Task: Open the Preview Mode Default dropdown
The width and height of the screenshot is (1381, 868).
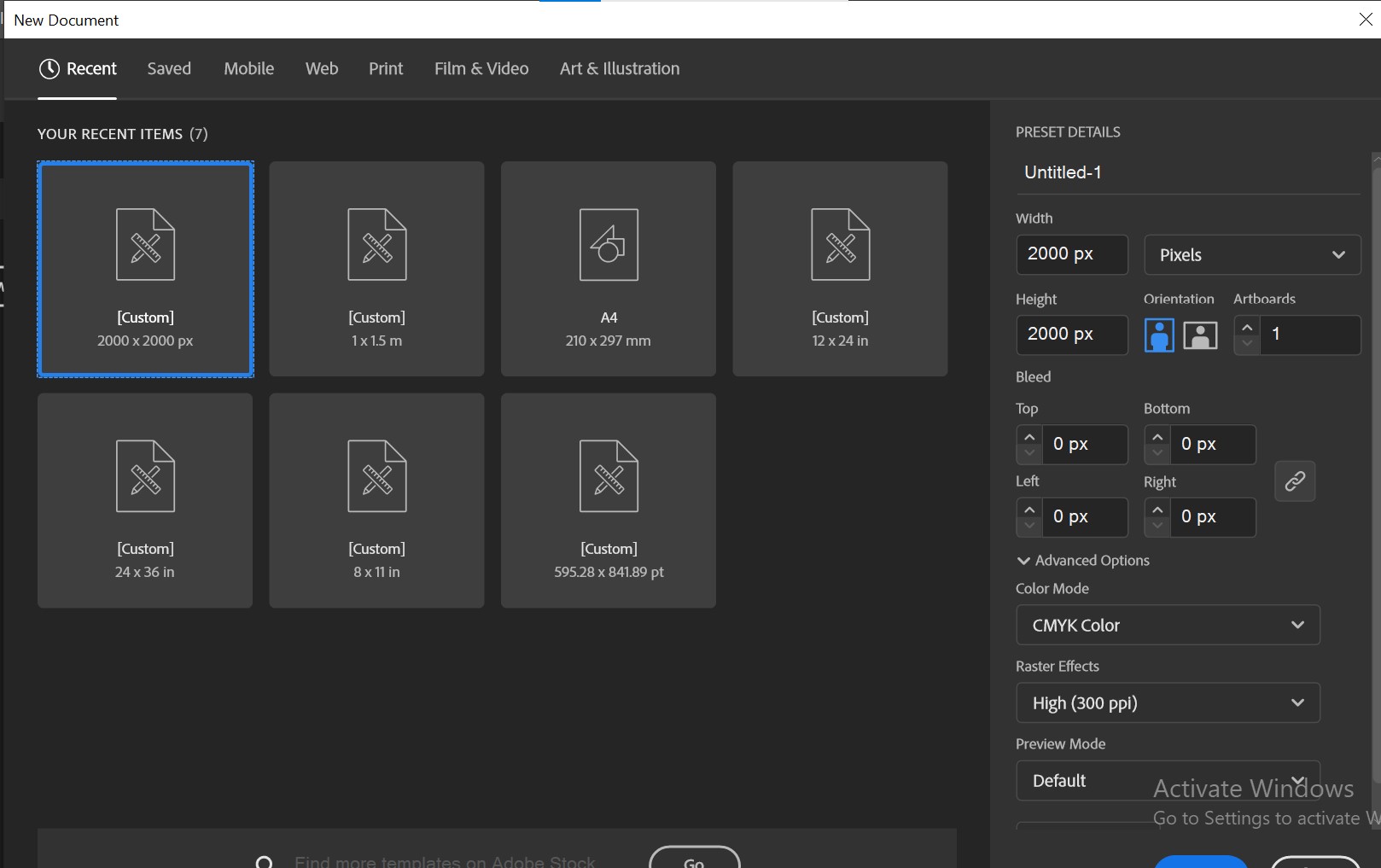Action: [1168, 781]
